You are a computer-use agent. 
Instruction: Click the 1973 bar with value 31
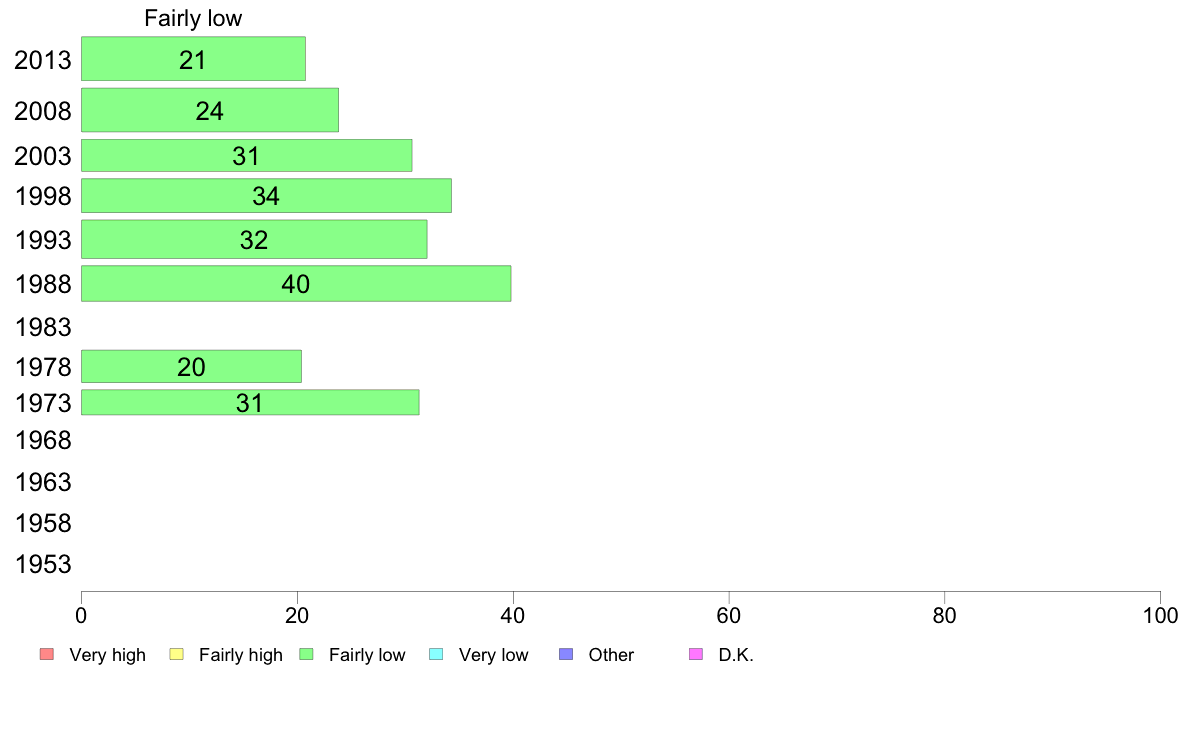point(250,402)
